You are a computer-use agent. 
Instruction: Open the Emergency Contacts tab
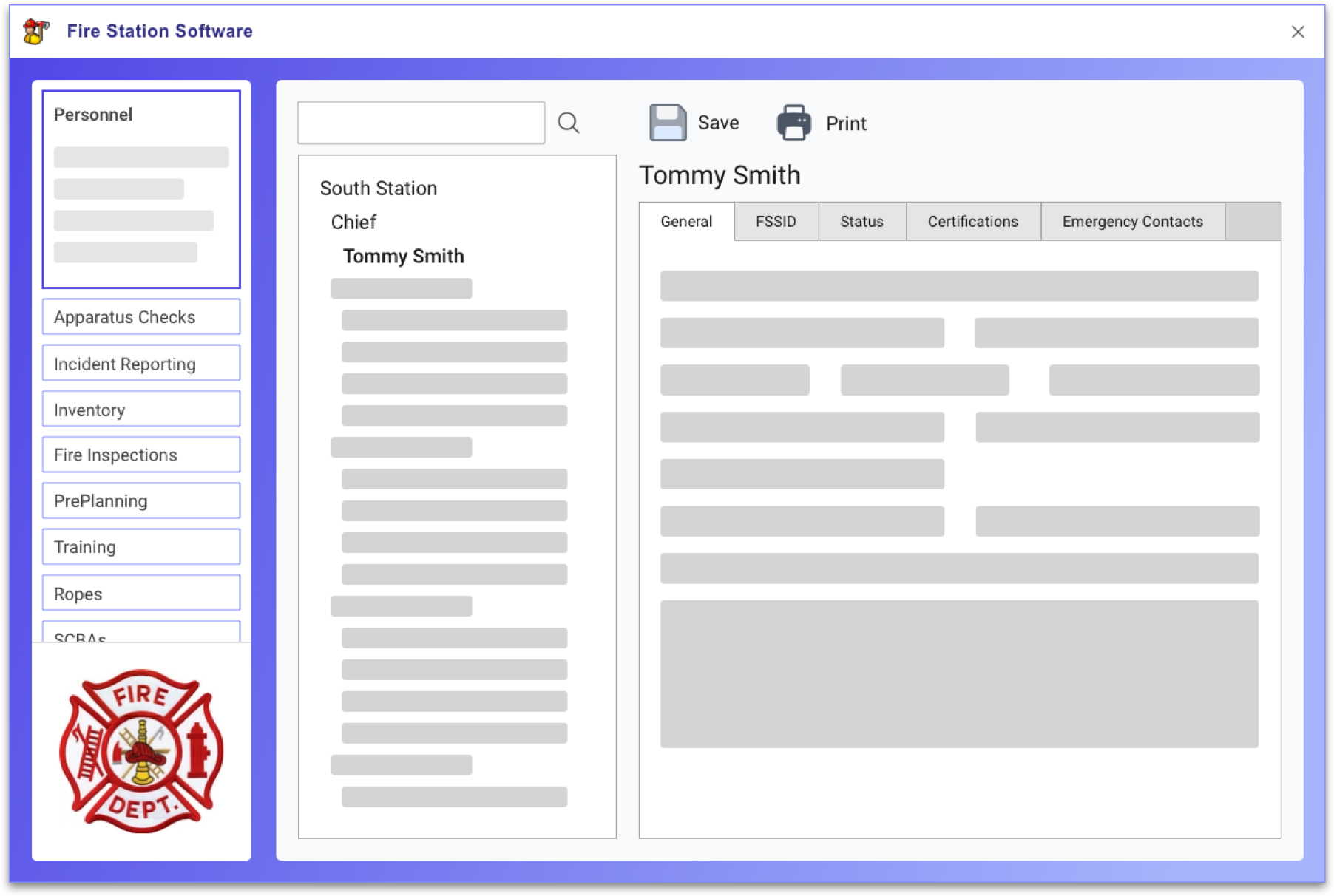1131,222
